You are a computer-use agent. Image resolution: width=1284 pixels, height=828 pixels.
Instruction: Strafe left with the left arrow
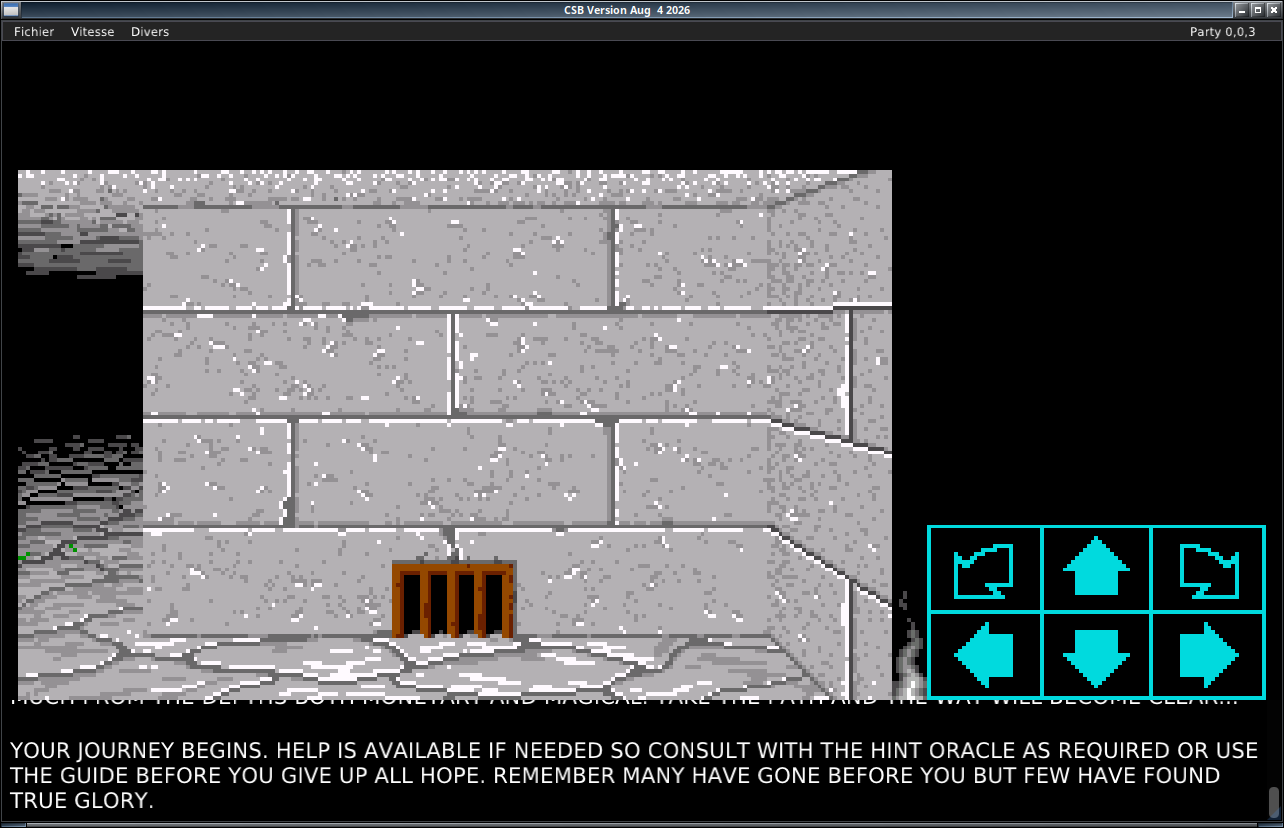point(985,655)
